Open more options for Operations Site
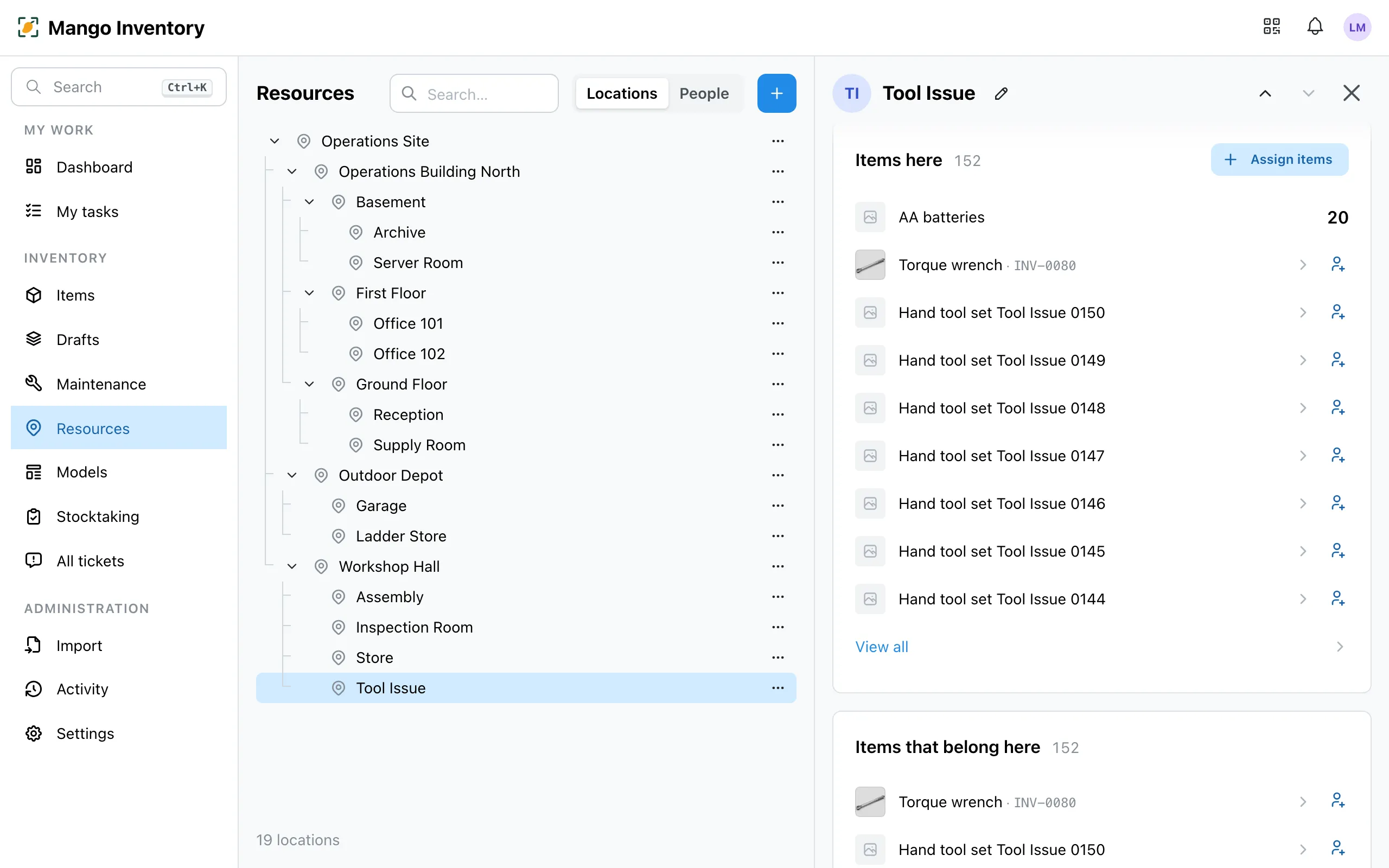 [x=778, y=141]
